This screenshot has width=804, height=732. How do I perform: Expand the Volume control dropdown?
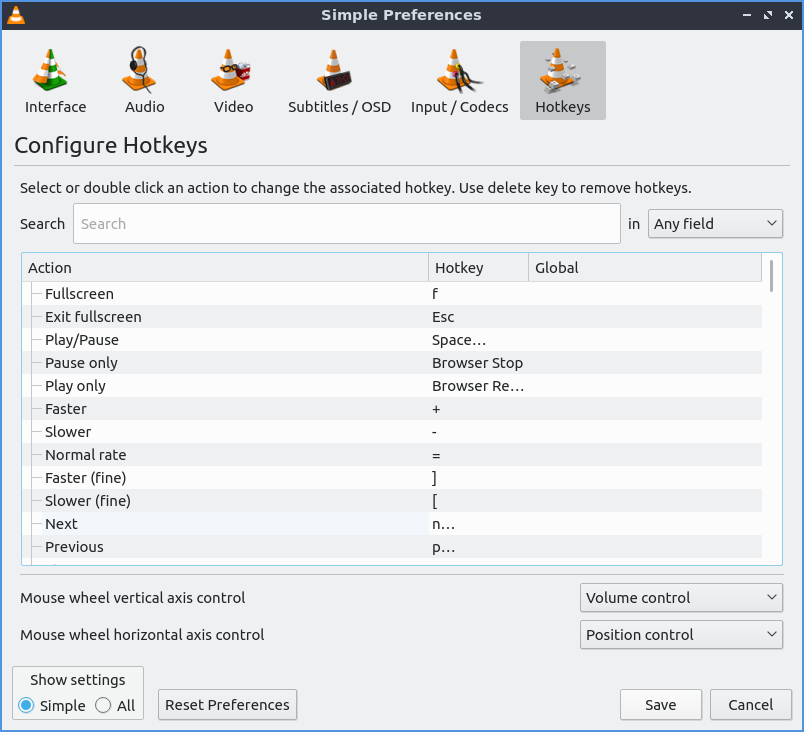(x=681, y=598)
